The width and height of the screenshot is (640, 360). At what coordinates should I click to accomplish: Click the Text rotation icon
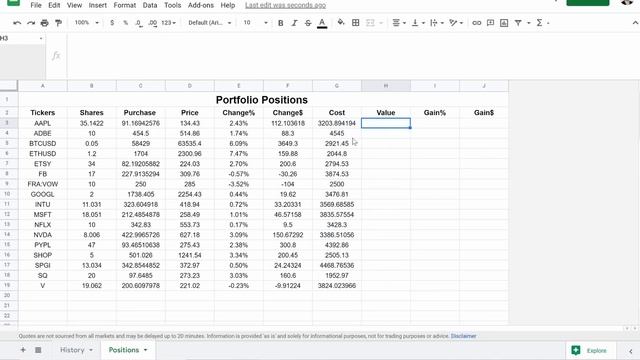453,23
